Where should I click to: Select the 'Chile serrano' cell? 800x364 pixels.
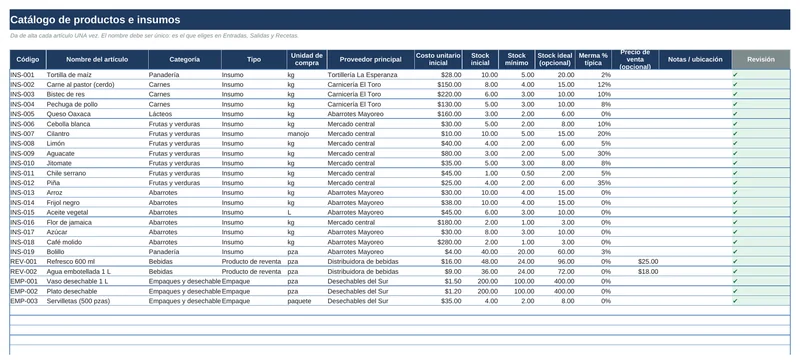pyautogui.click(x=97, y=173)
